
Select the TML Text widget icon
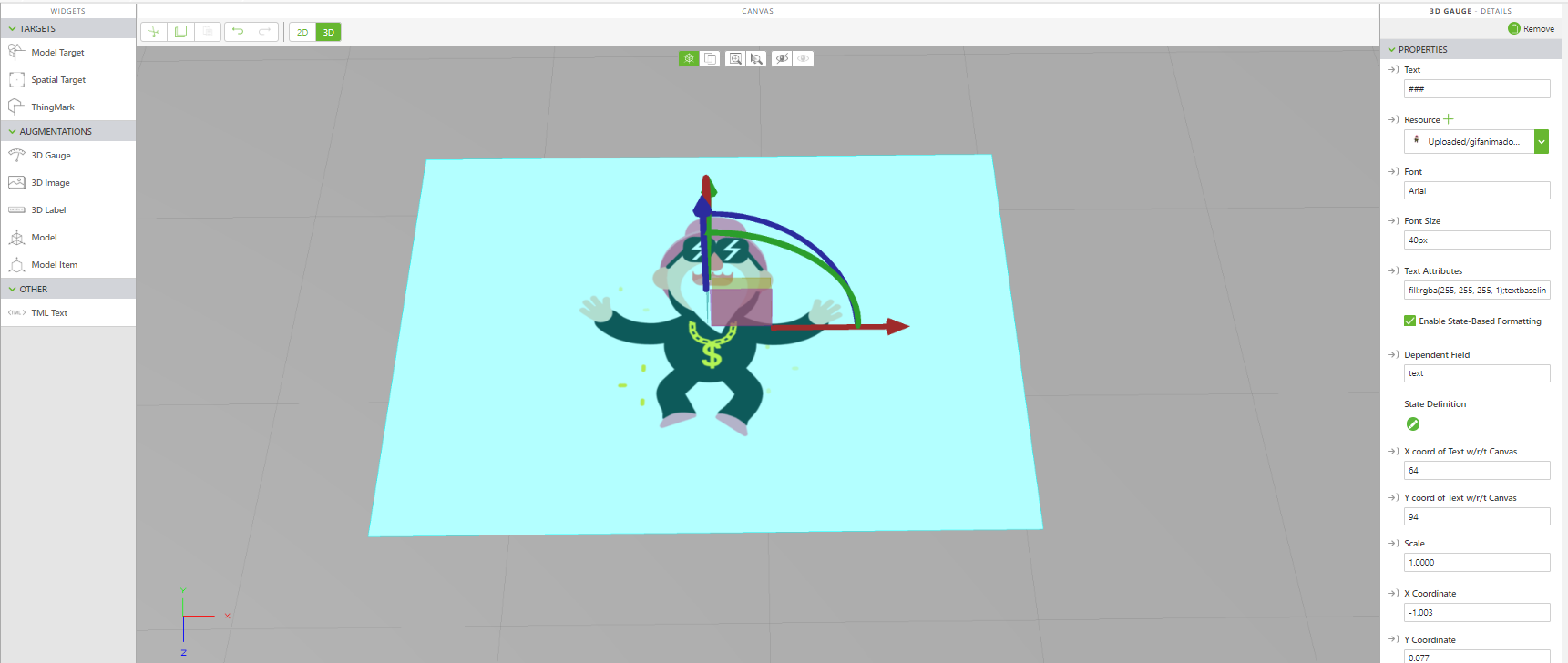[x=16, y=312]
